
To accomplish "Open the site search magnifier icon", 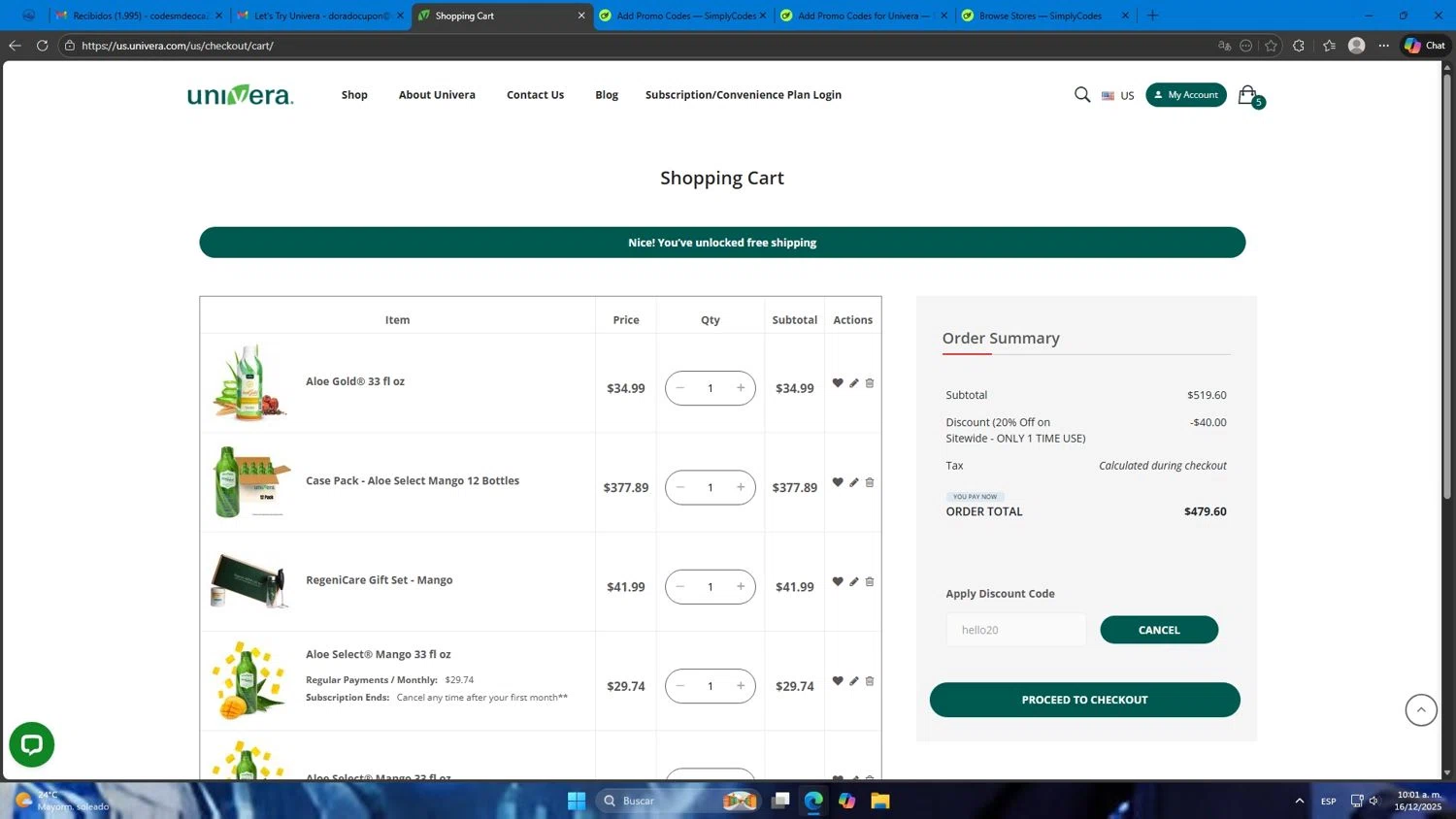I will pyautogui.click(x=1082, y=94).
